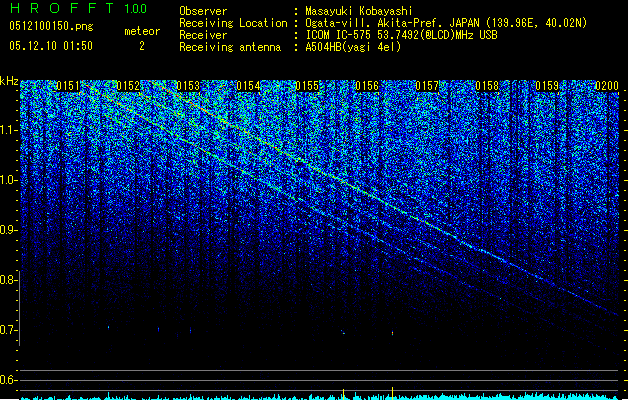
Task: Click the date stamp 05.12.10 01:50
Action: pos(51,46)
